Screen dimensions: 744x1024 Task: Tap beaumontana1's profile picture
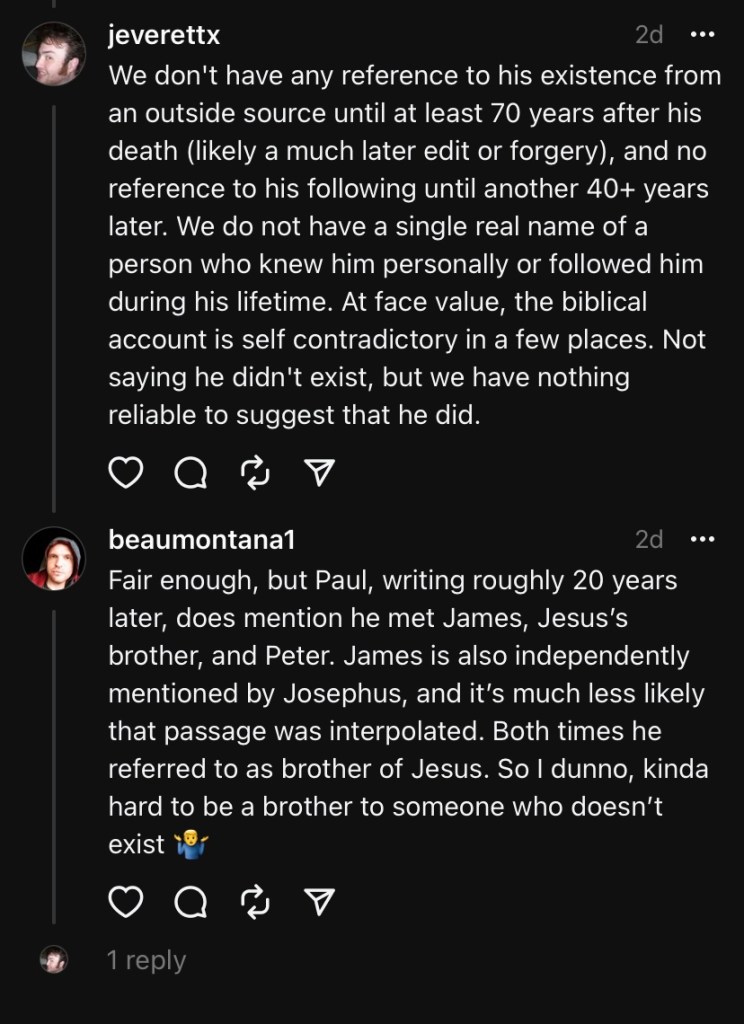tap(54, 558)
